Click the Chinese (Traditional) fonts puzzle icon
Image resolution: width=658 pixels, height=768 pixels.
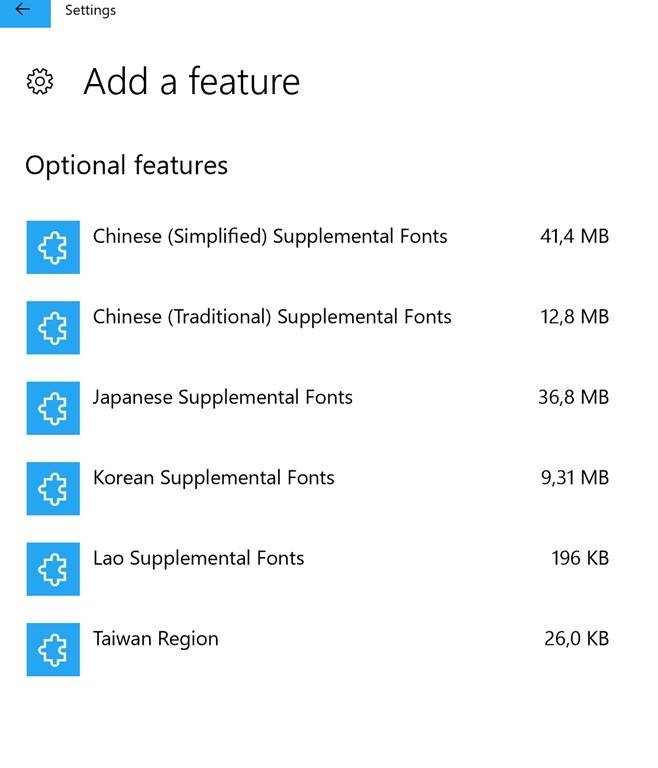(x=53, y=328)
